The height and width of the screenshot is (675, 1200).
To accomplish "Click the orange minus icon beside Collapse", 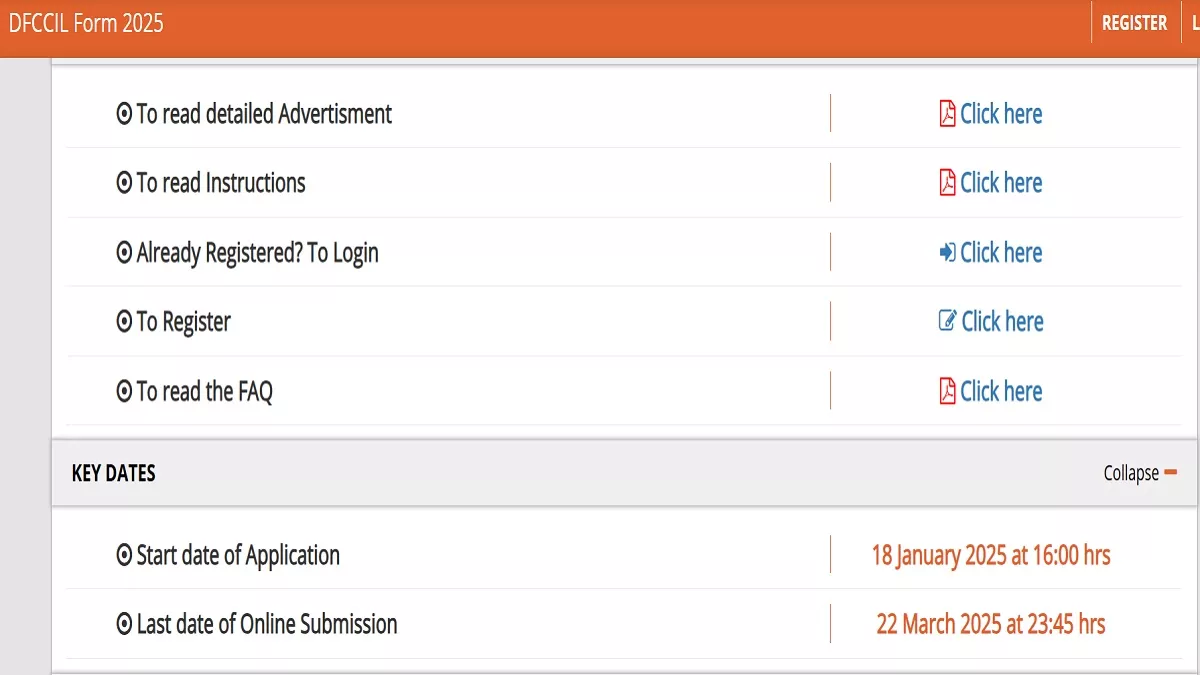I will click(1171, 472).
